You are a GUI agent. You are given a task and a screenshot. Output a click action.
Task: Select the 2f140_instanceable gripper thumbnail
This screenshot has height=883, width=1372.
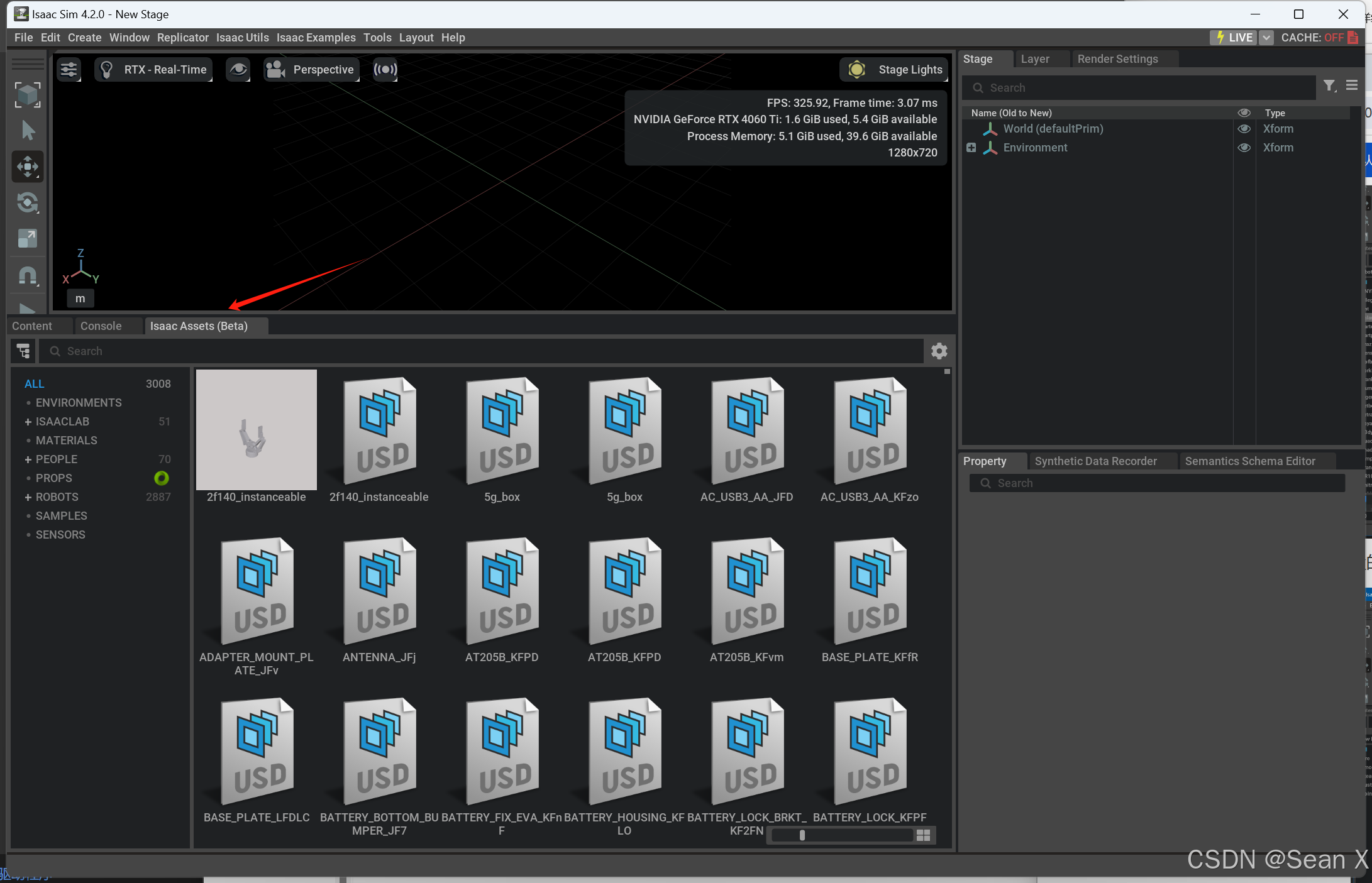pyautogui.click(x=256, y=430)
